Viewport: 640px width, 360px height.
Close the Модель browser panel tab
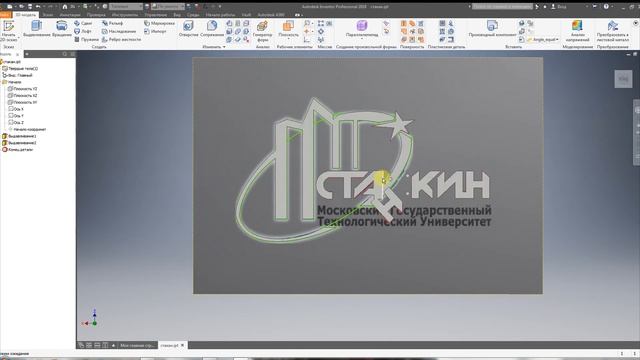(x=17, y=54)
